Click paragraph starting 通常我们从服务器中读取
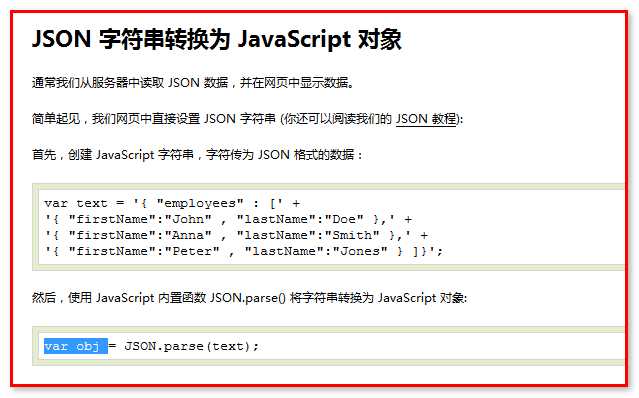This screenshot has height=398, width=639. click(x=193, y=83)
